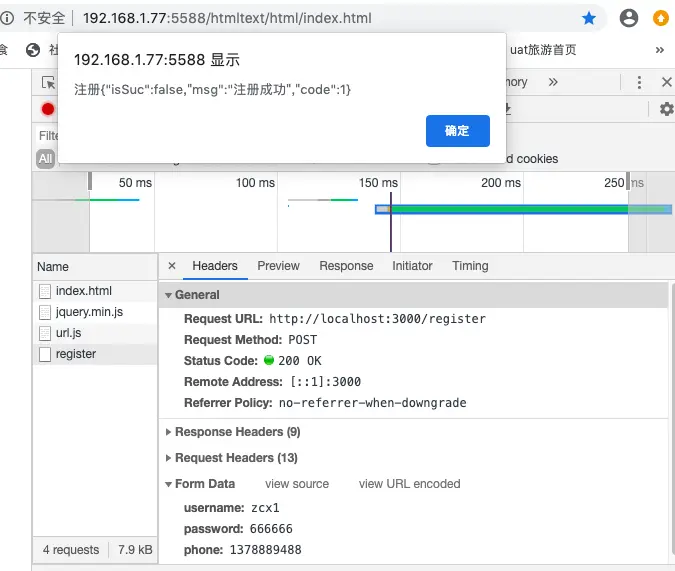Open the Chrome profile avatar icon
Image resolution: width=675 pixels, height=571 pixels.
click(x=629, y=18)
